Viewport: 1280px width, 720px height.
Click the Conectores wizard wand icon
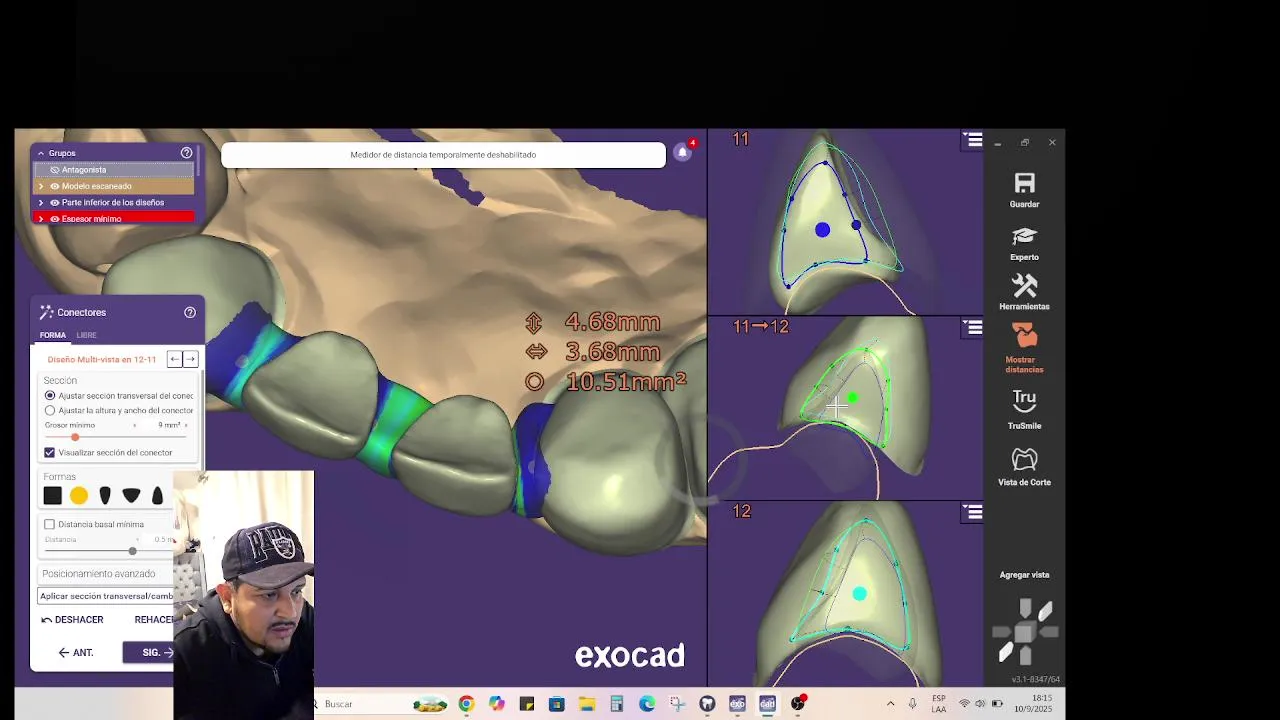click(46, 313)
